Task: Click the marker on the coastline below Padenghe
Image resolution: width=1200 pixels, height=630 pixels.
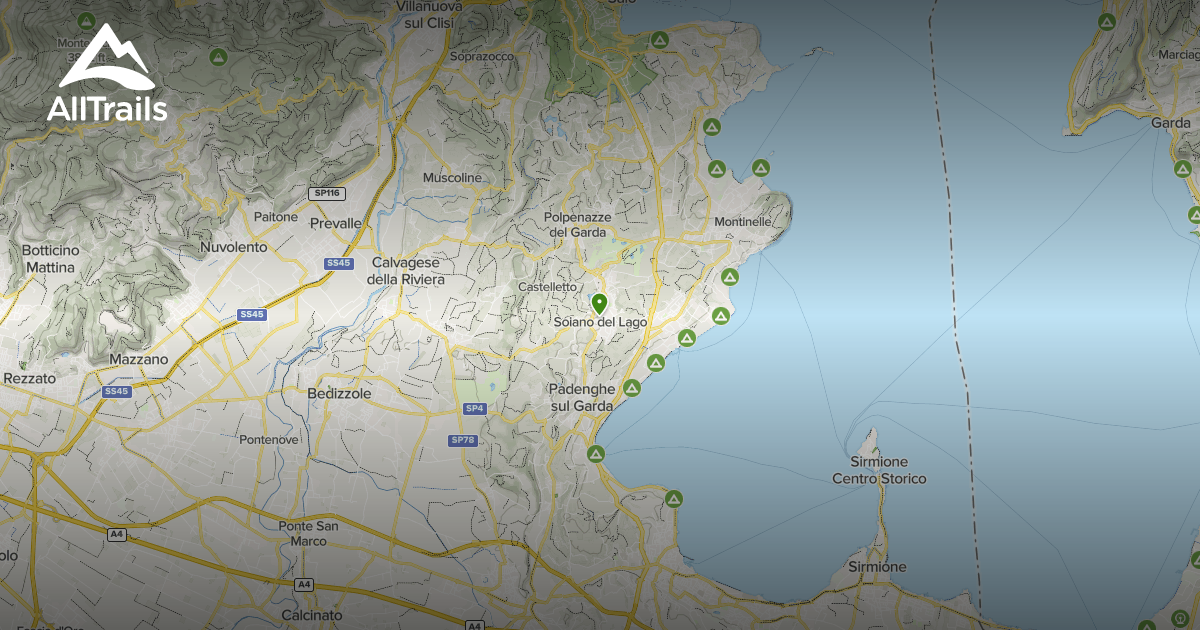Action: coord(596,453)
